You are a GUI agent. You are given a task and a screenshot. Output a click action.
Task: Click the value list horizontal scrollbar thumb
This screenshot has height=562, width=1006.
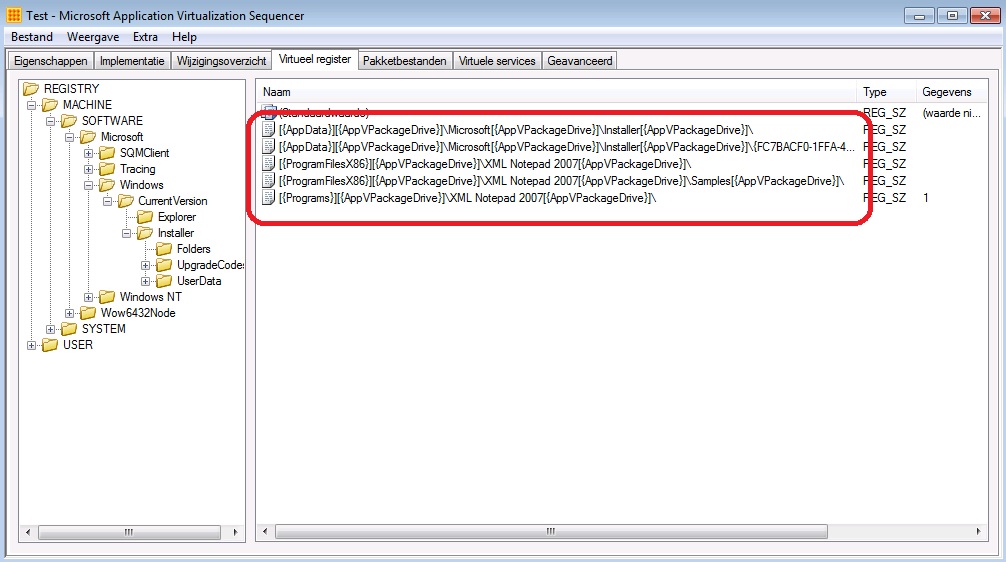(x=551, y=531)
